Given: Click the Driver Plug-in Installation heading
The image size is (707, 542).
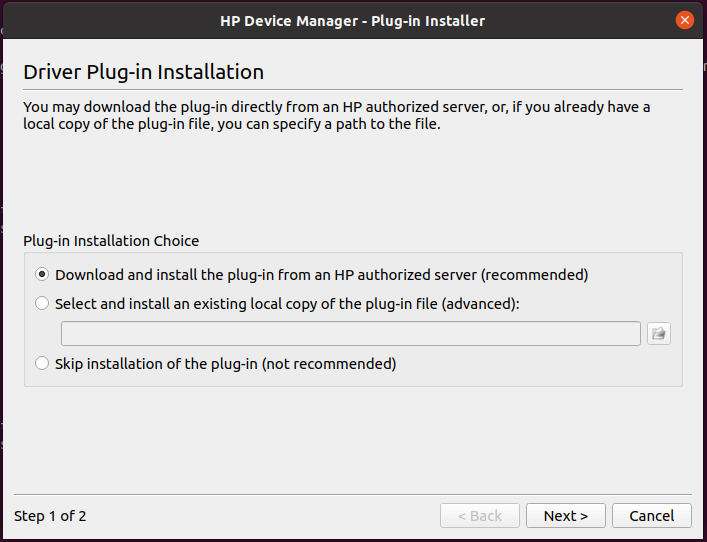Looking at the screenshot, I should tap(143, 72).
